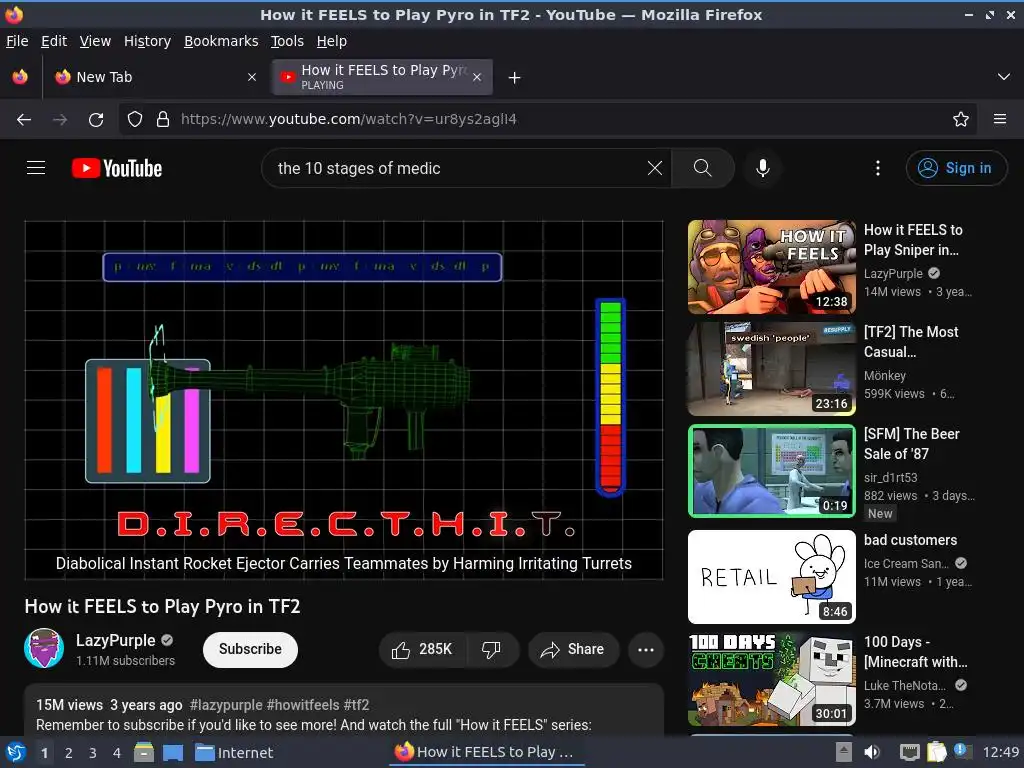Click the Share button
The image size is (1024, 768).
(x=573, y=649)
